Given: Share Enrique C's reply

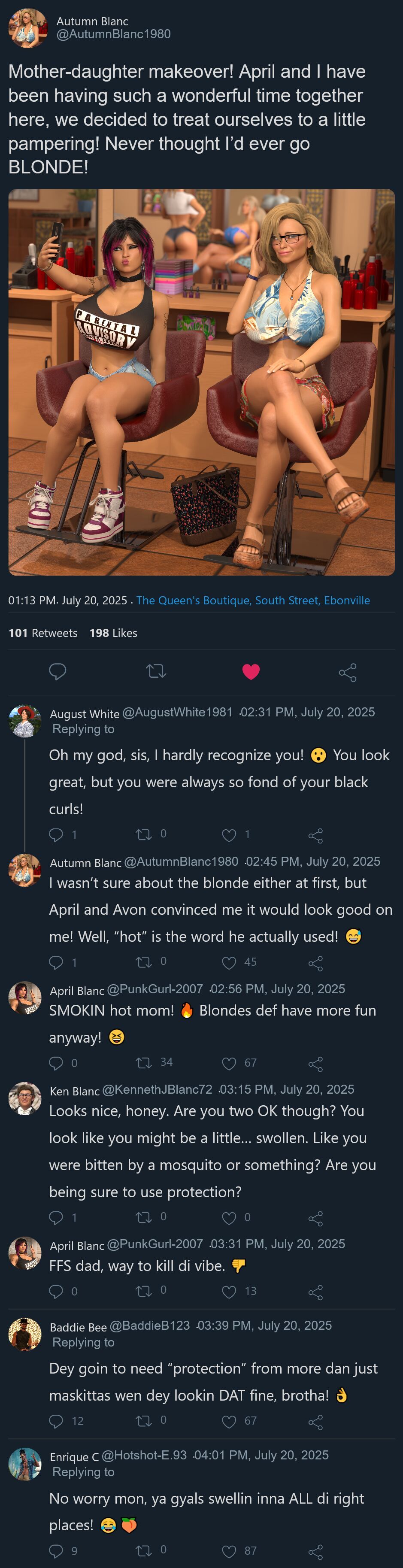Looking at the screenshot, I should click(315, 1551).
